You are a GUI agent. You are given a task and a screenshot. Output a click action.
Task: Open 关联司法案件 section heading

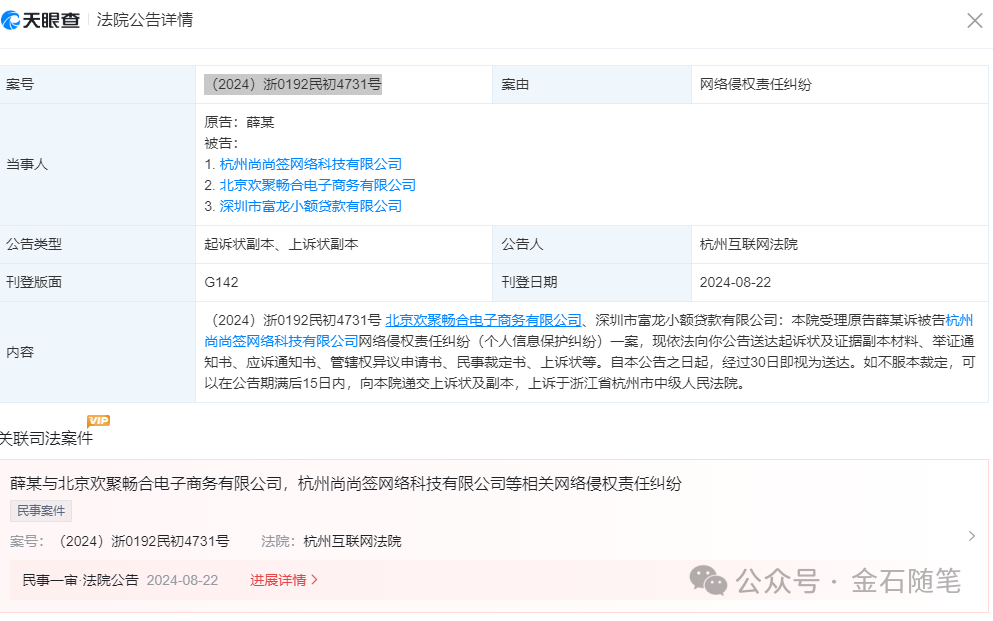[x=46, y=438]
